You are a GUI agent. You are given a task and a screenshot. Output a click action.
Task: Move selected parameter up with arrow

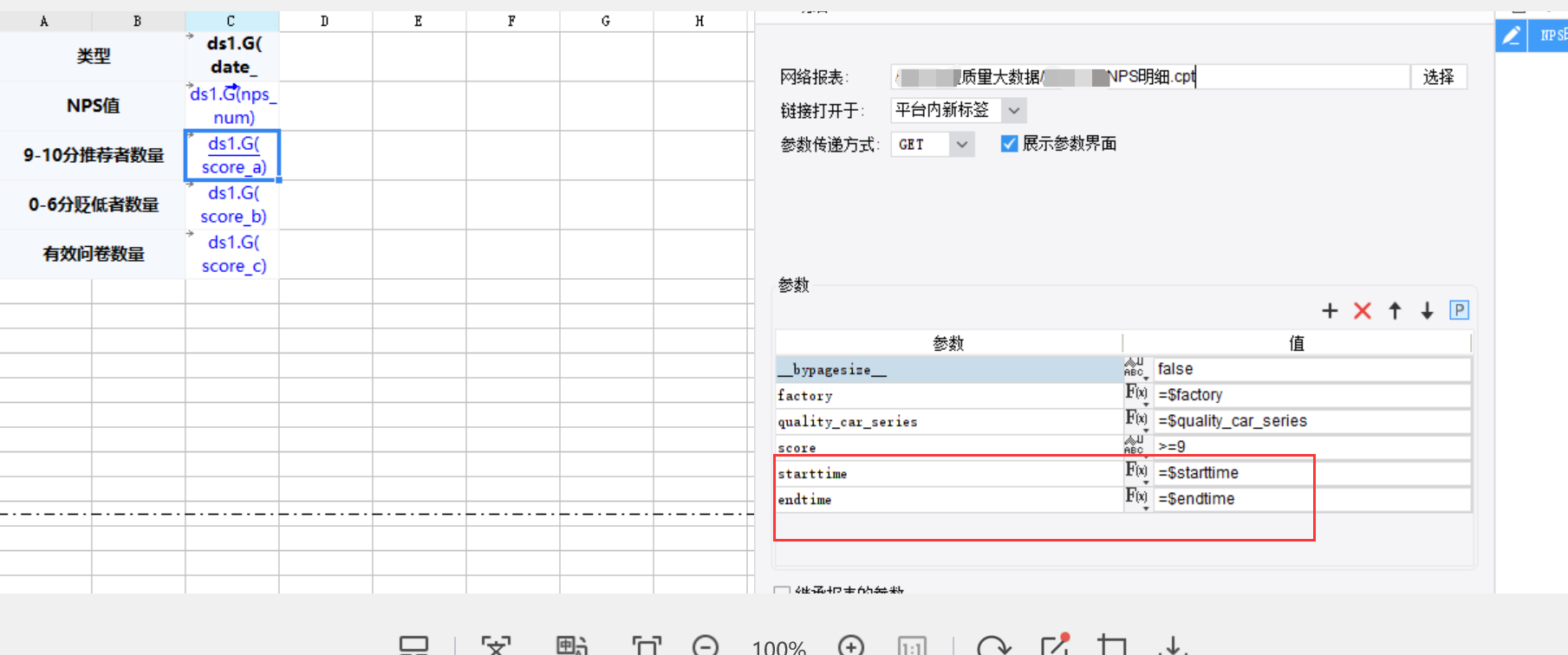pyautogui.click(x=1395, y=310)
